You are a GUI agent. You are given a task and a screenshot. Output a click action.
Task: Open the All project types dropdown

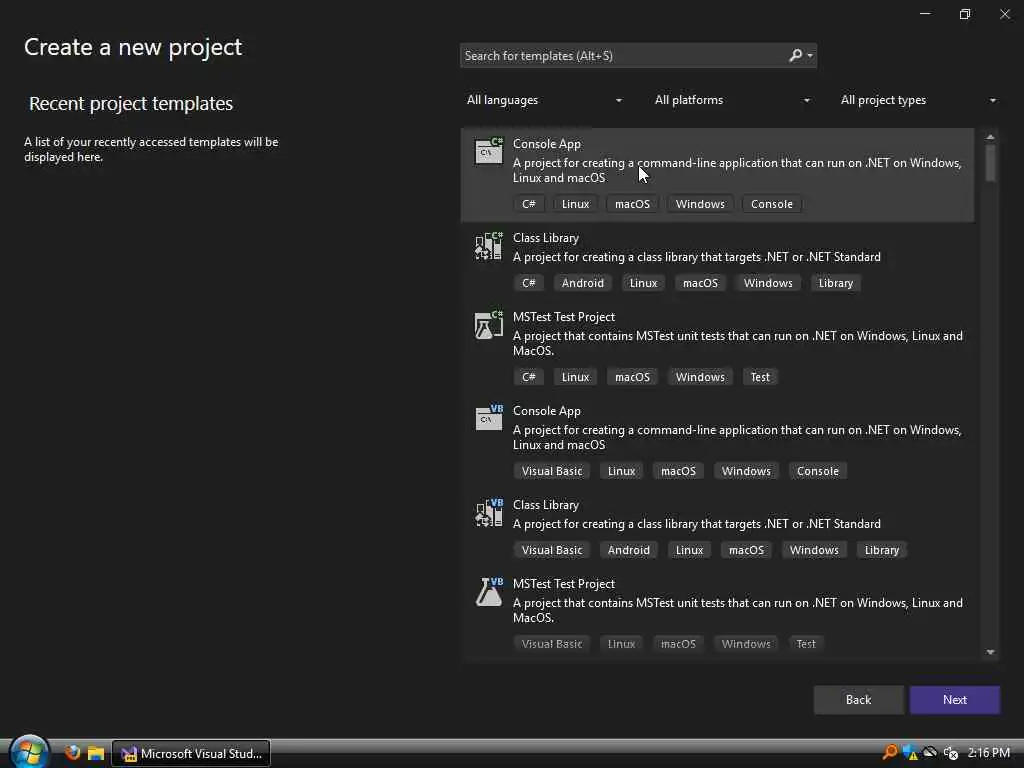coord(918,100)
